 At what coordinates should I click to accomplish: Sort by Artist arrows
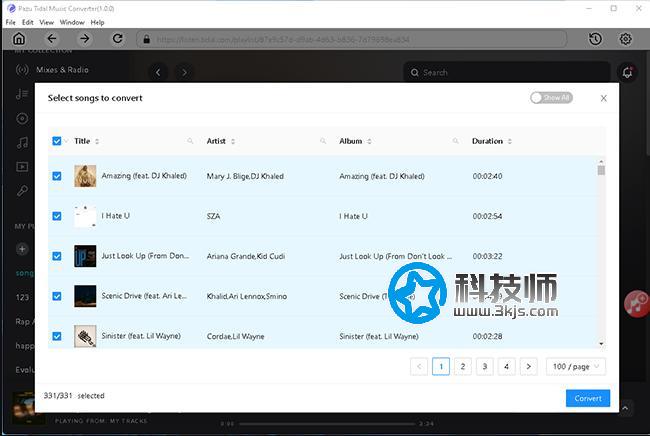(233, 141)
